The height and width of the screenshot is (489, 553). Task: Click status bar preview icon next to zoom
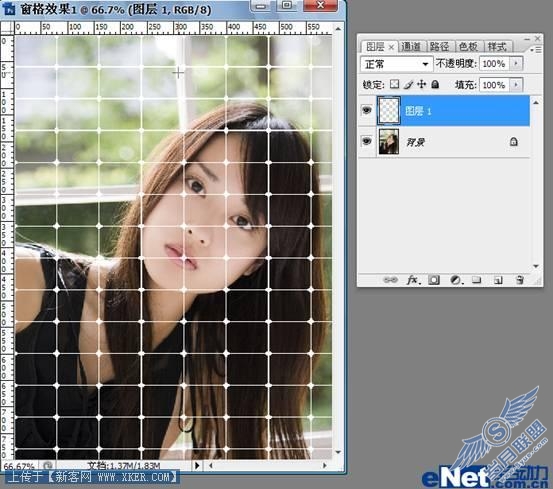click(x=48, y=465)
